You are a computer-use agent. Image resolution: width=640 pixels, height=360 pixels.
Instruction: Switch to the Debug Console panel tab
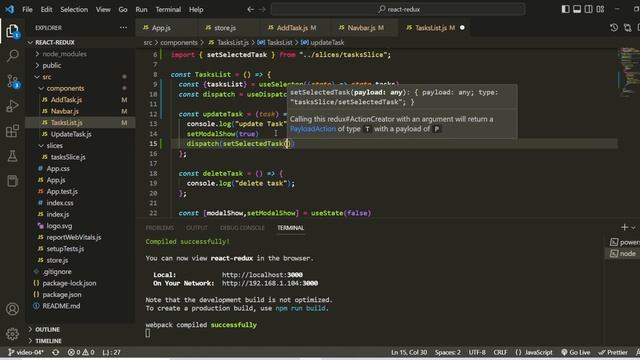[242, 228]
